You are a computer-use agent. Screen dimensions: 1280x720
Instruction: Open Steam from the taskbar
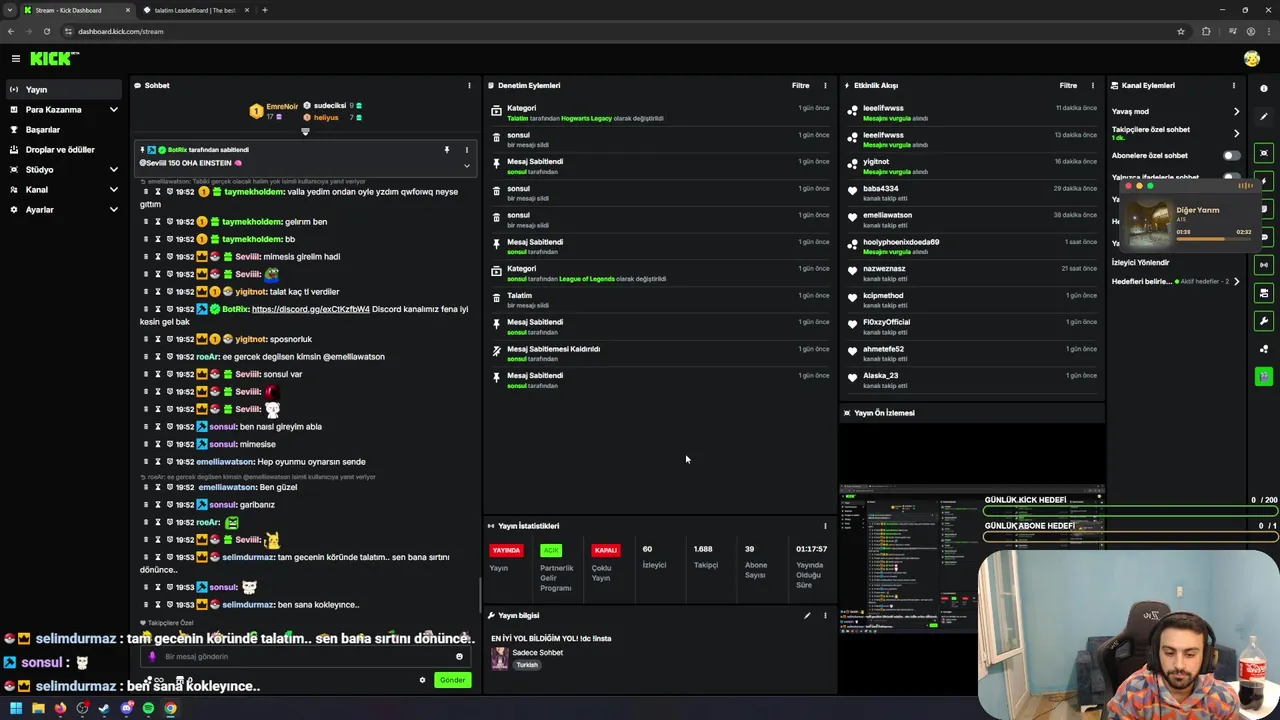pyautogui.click(x=104, y=708)
